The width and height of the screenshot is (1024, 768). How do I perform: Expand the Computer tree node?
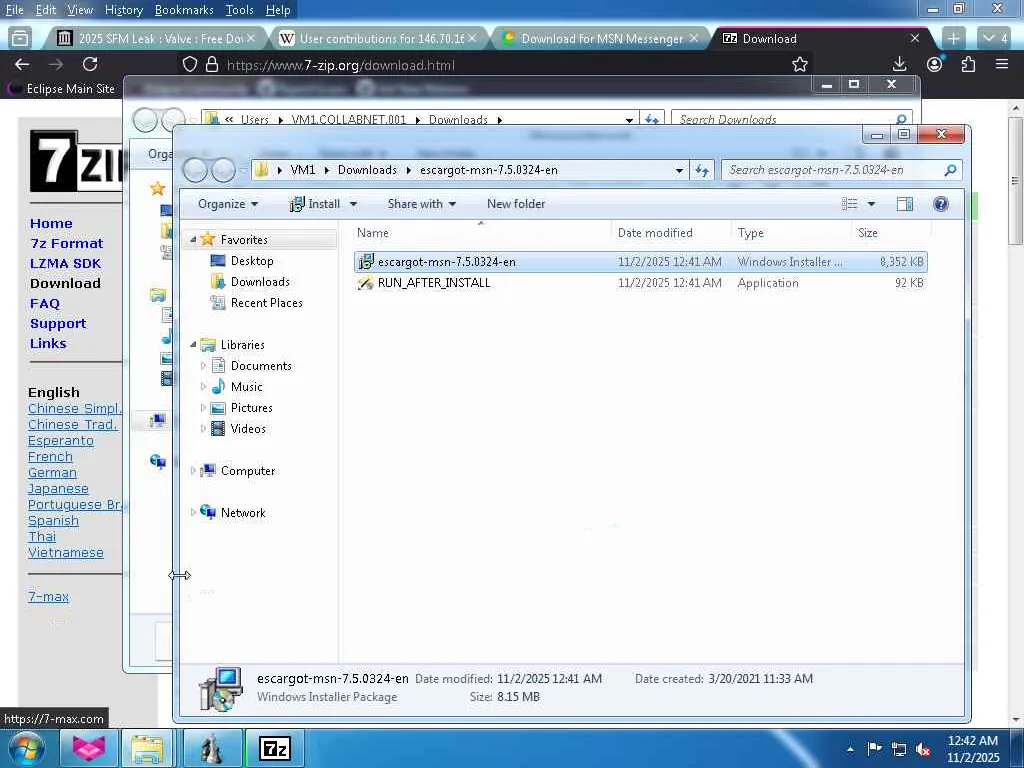pos(193,471)
